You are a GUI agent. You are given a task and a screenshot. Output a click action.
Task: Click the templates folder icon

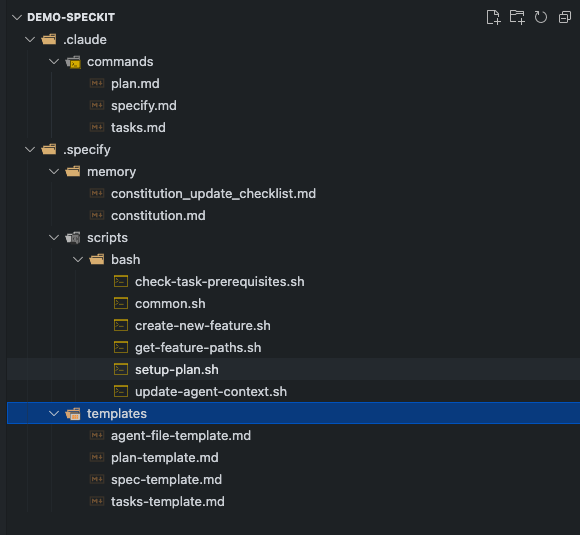click(x=73, y=414)
